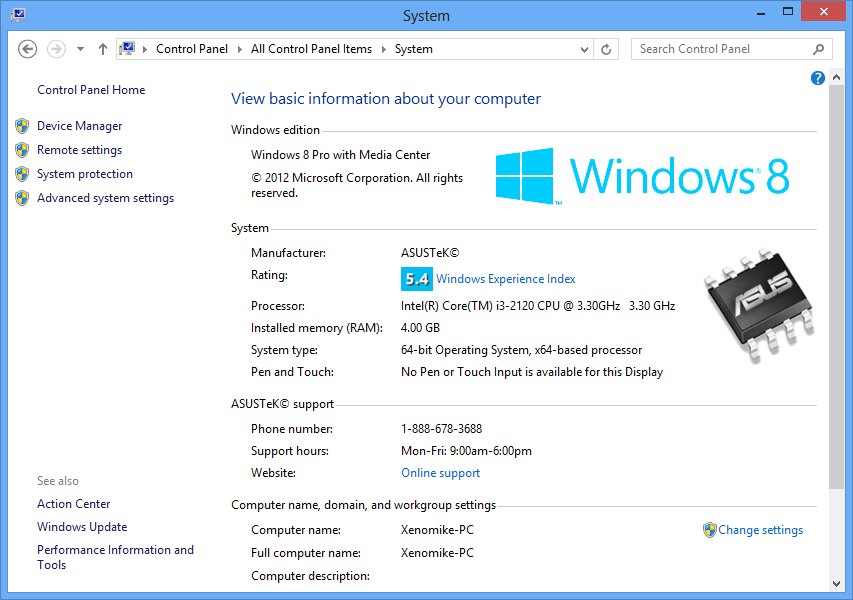The width and height of the screenshot is (853, 600).
Task: Open System protection
Action: [x=85, y=174]
